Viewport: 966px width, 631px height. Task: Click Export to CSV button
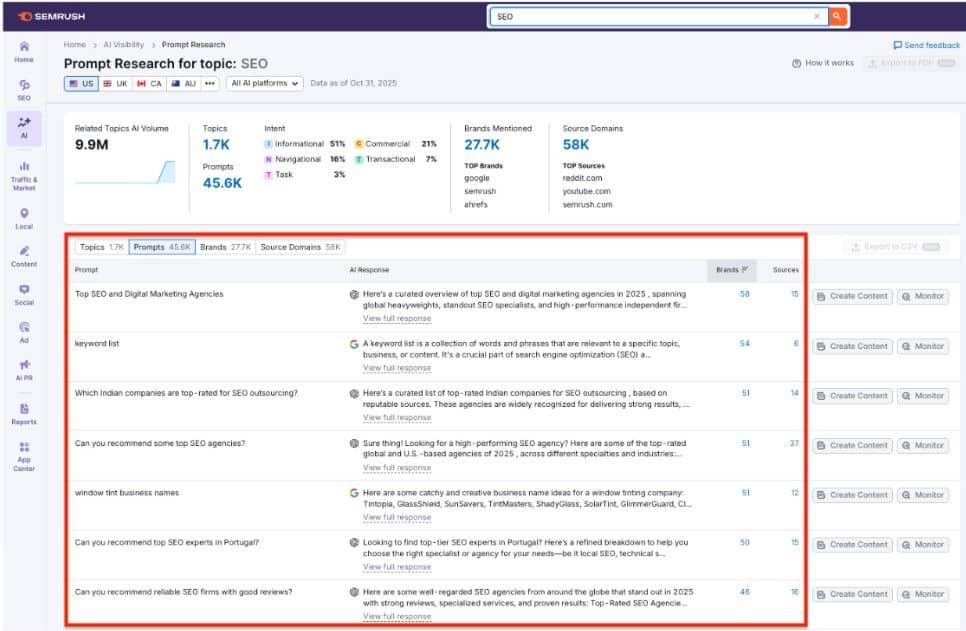895,247
